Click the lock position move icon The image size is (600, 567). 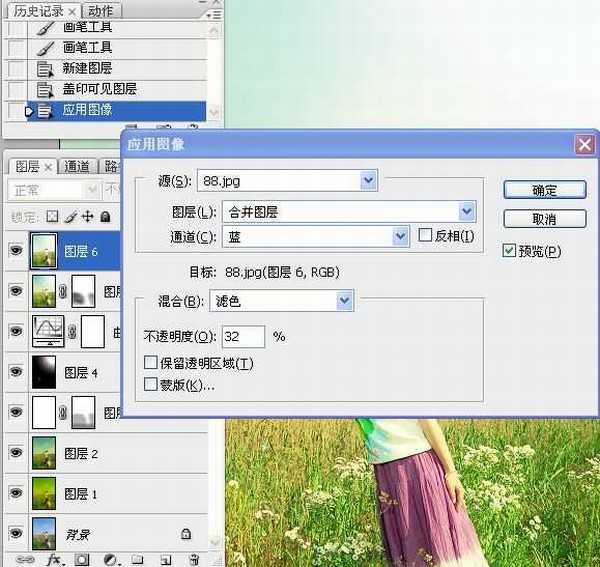(87, 216)
